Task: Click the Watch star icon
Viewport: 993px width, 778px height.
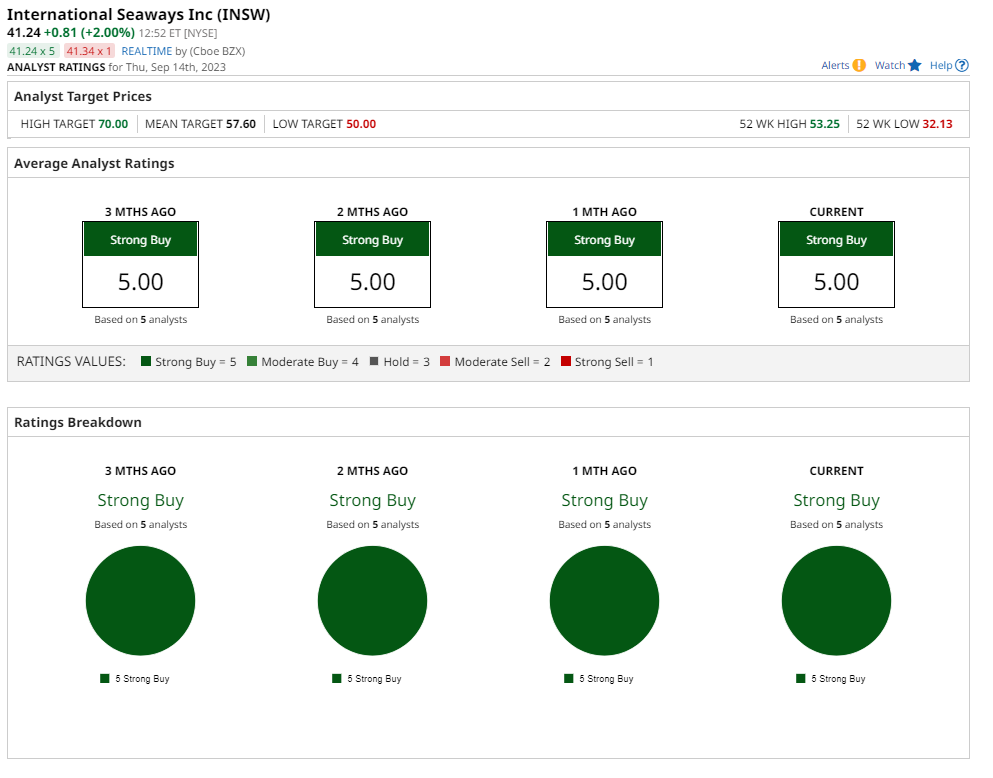Action: [x=914, y=65]
